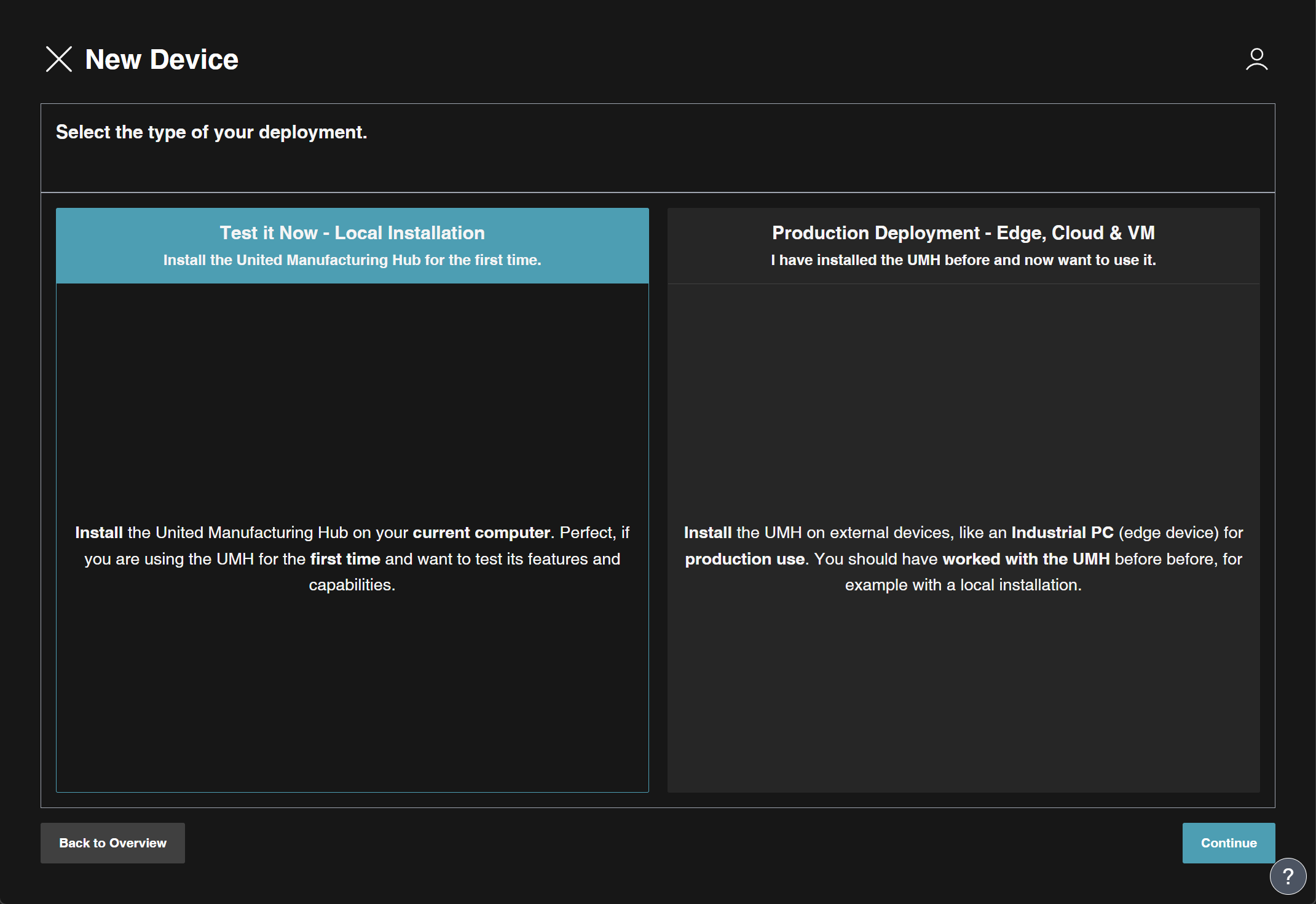Viewport: 1316px width, 904px height.
Task: Click the New Device page title
Action: coord(162,60)
